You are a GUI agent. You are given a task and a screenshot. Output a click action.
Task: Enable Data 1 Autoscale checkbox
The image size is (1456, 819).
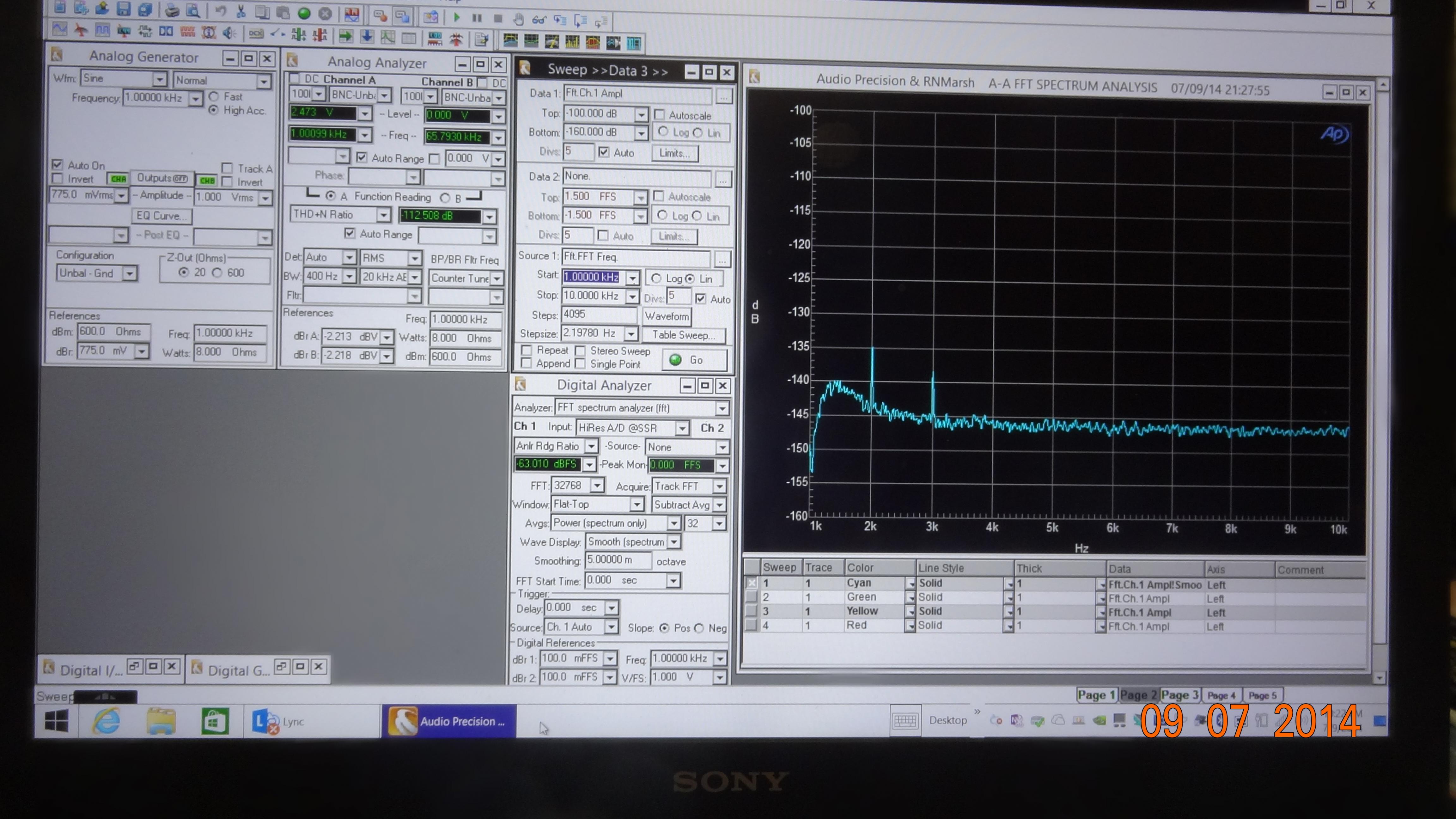pyautogui.click(x=659, y=115)
